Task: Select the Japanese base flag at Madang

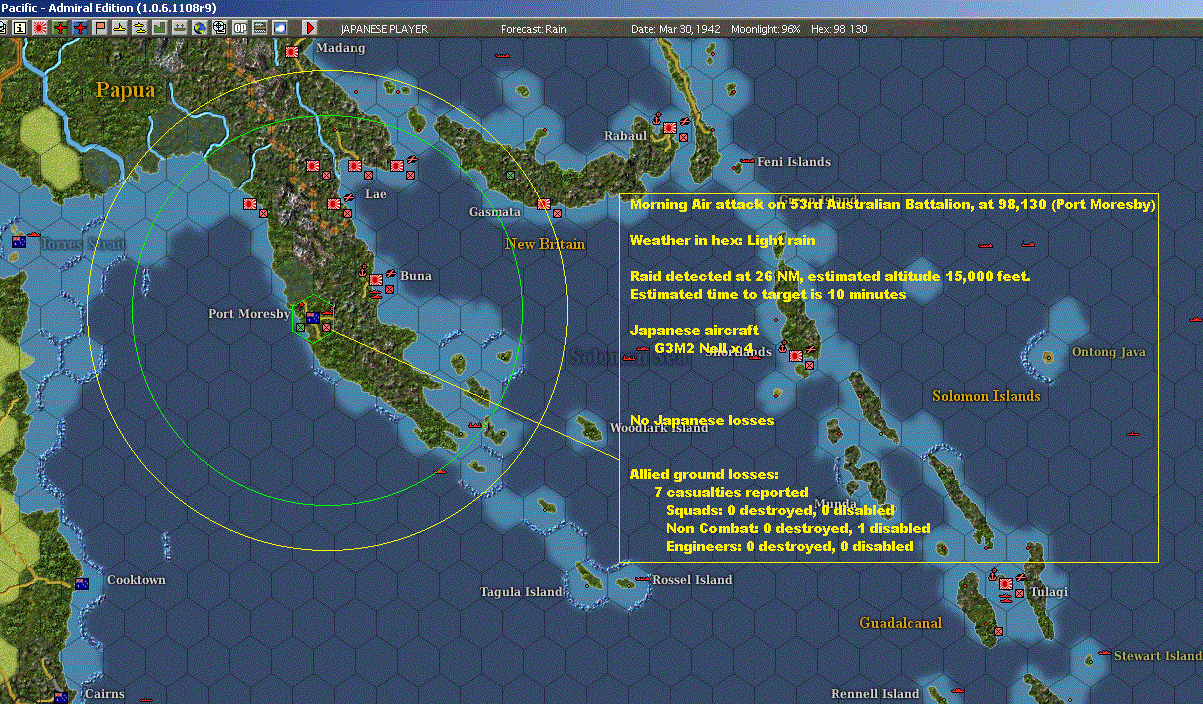Action: click(292, 51)
